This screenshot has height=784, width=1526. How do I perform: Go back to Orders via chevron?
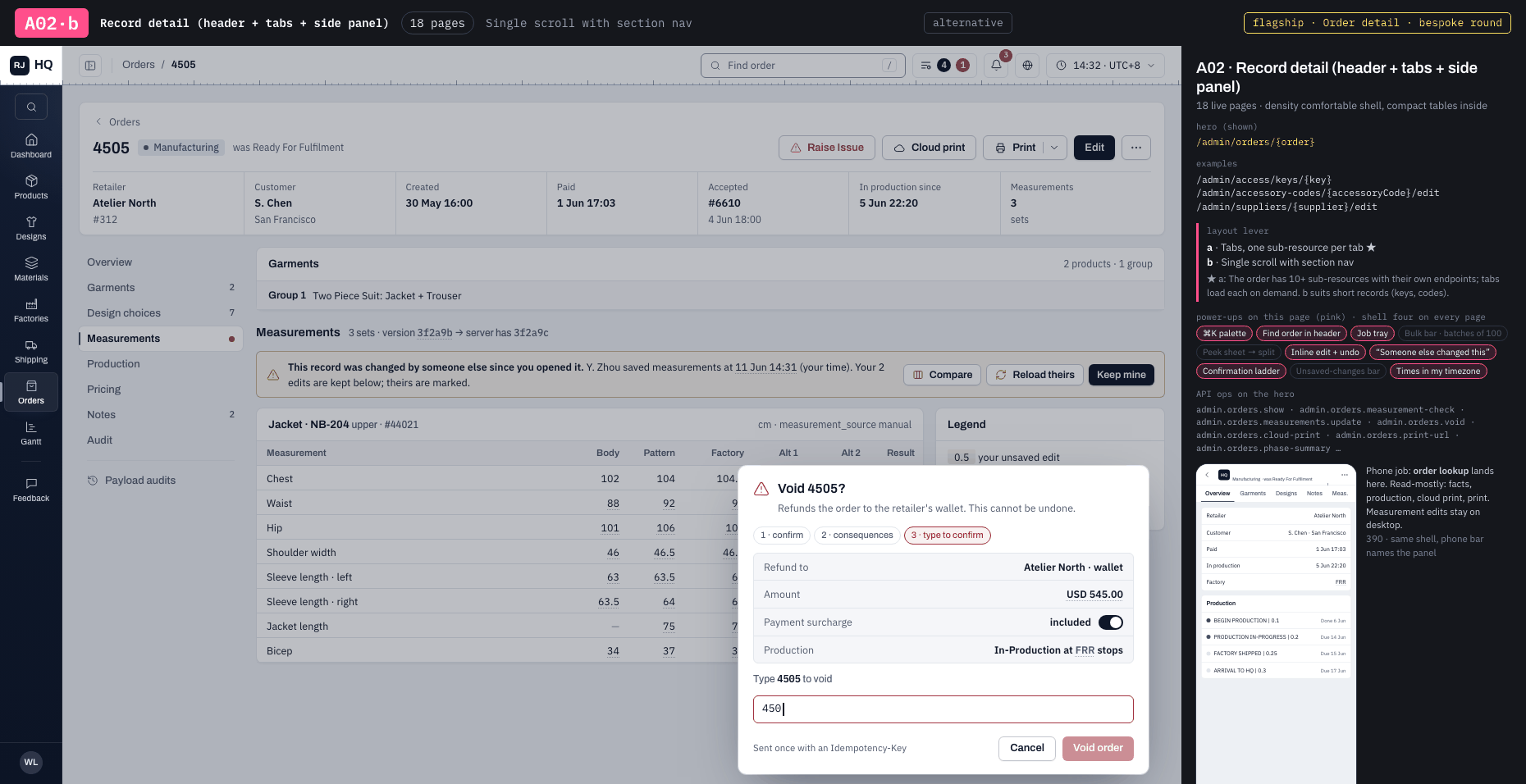(x=99, y=121)
